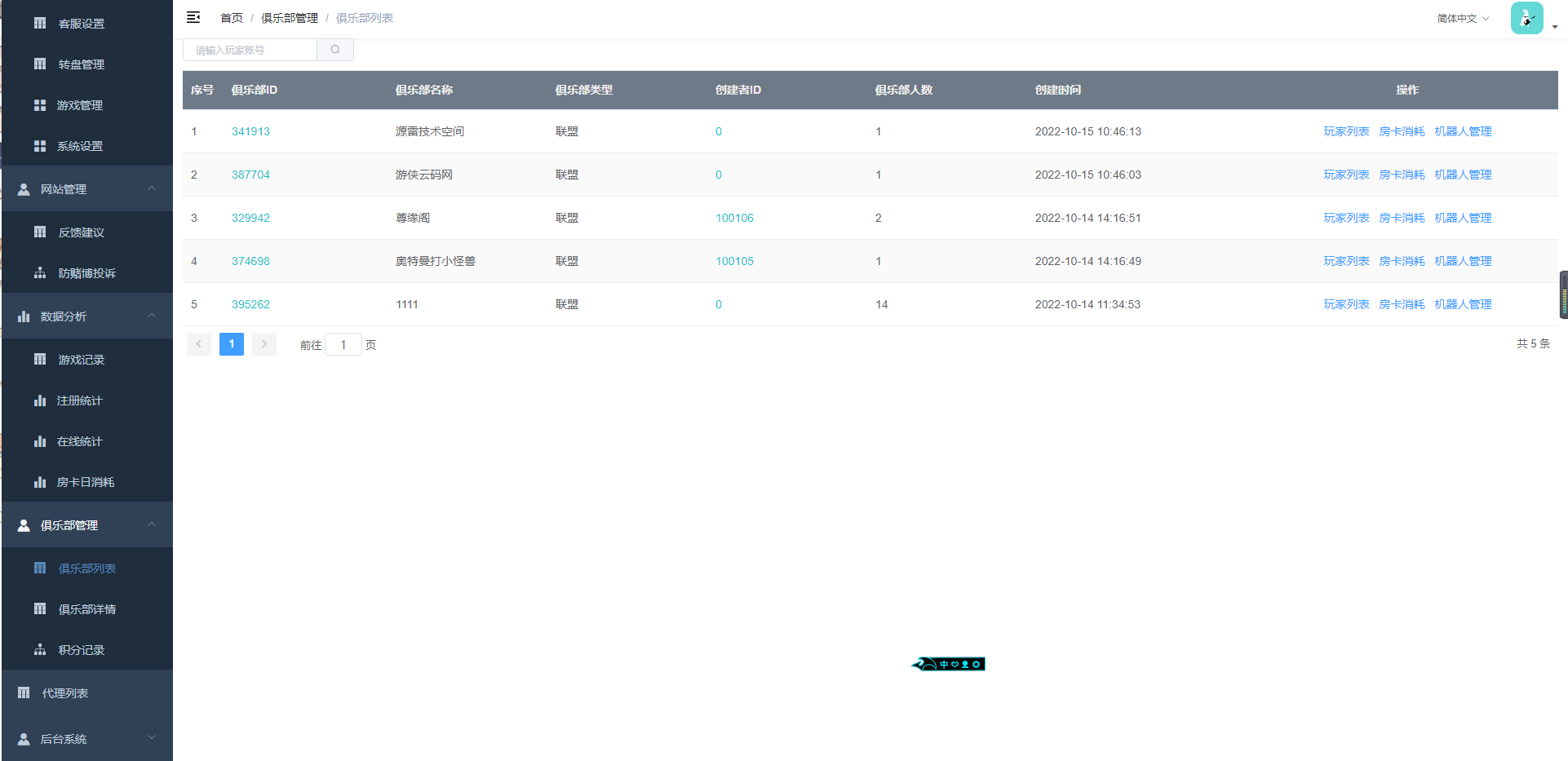Open 游戏管理 in the sidebar
The width and height of the screenshot is (1568, 761).
click(79, 105)
